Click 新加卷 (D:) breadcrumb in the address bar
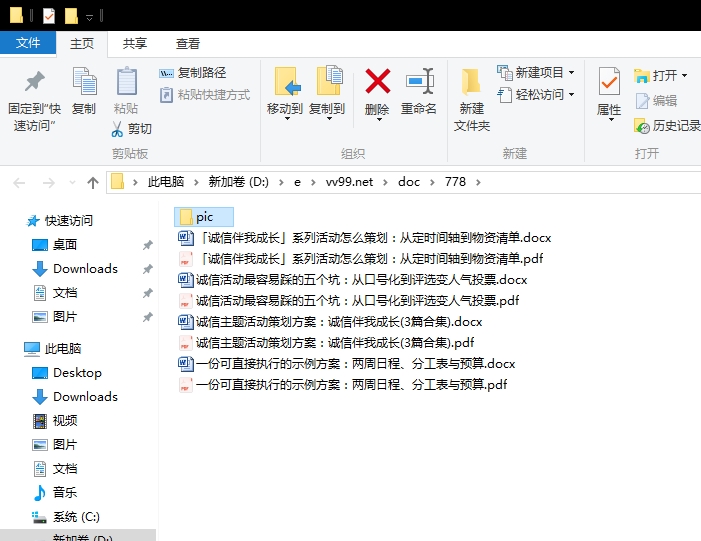701x541 pixels. pos(239,182)
